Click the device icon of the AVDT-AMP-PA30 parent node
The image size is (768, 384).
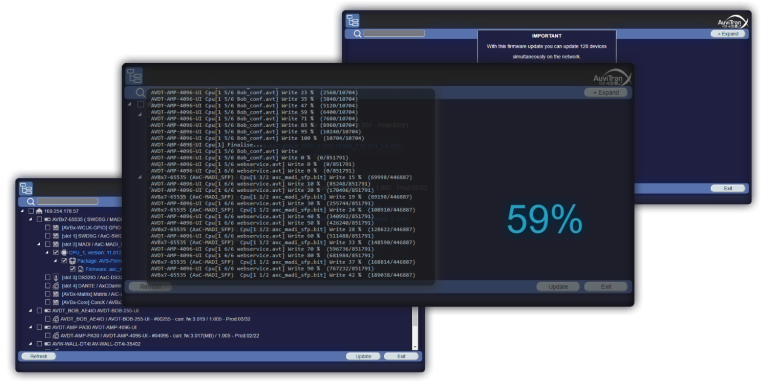point(48,327)
